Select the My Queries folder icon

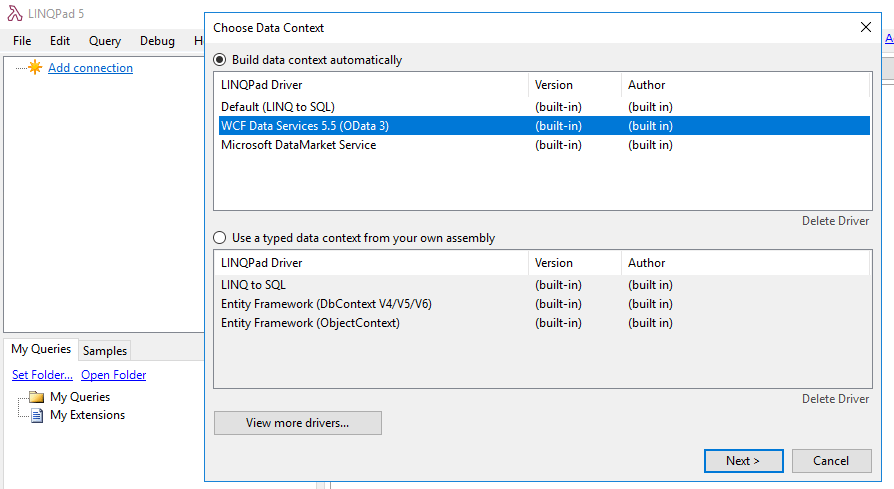(36, 397)
